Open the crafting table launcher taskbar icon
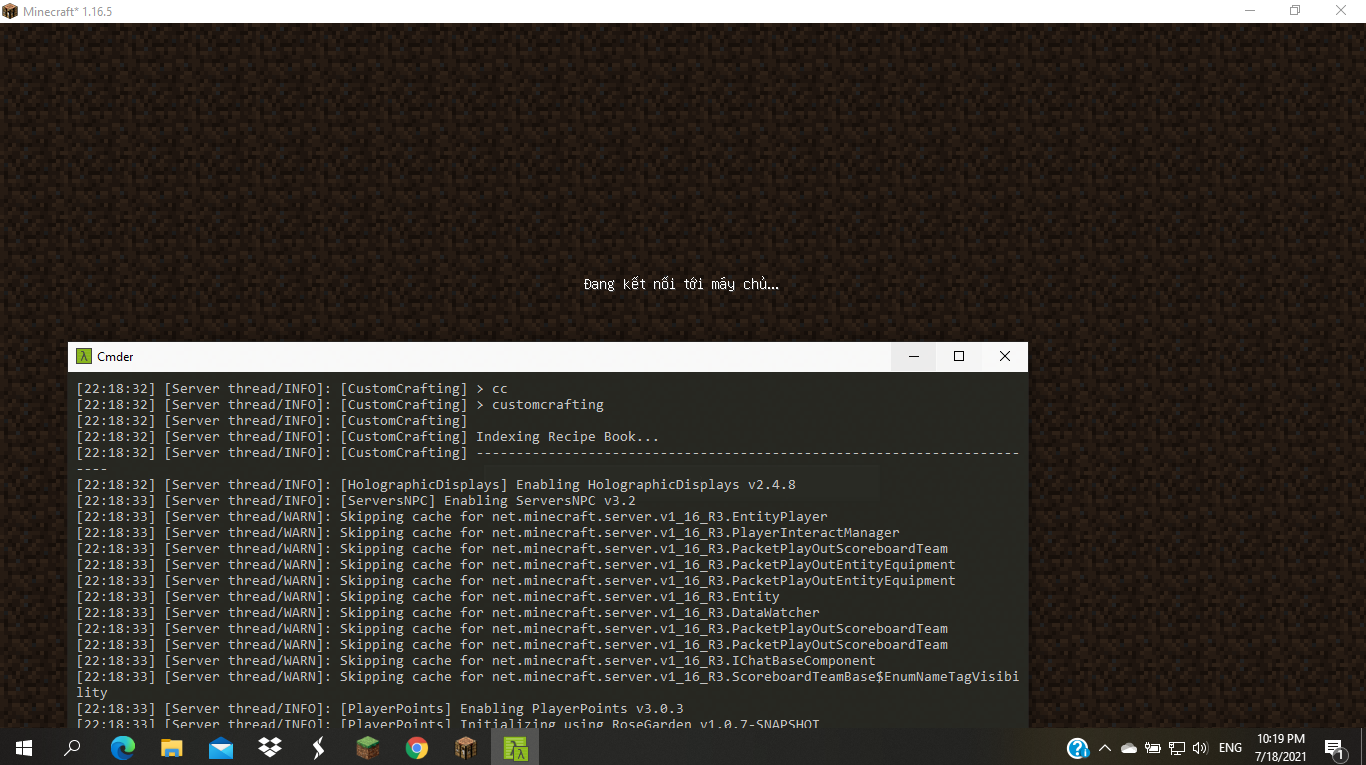 coord(466,747)
